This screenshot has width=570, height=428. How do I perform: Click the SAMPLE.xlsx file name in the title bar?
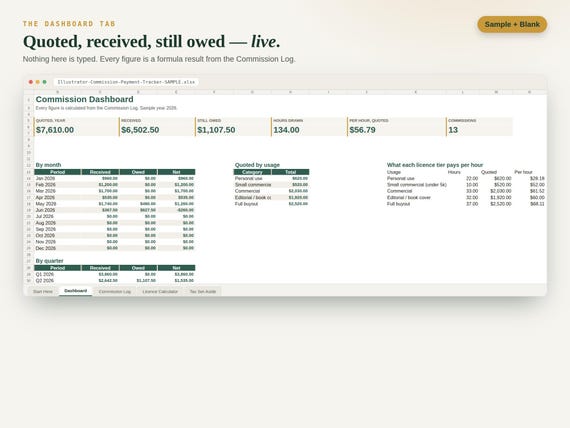pos(126,82)
